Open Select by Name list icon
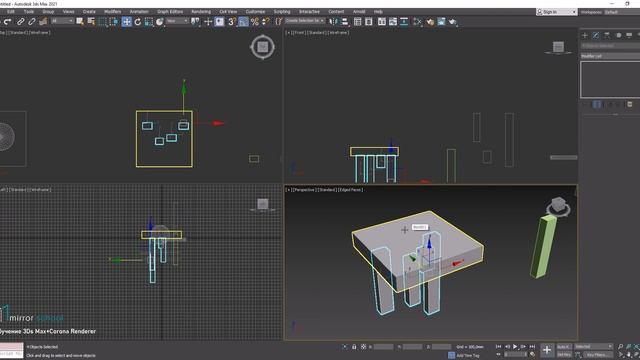The width and height of the screenshot is (640, 360). tap(91, 22)
